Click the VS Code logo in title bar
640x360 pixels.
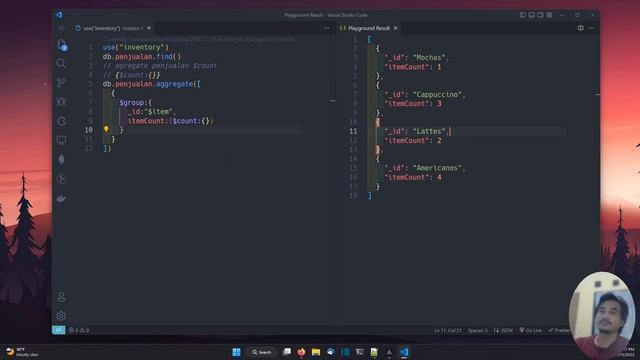59,15
